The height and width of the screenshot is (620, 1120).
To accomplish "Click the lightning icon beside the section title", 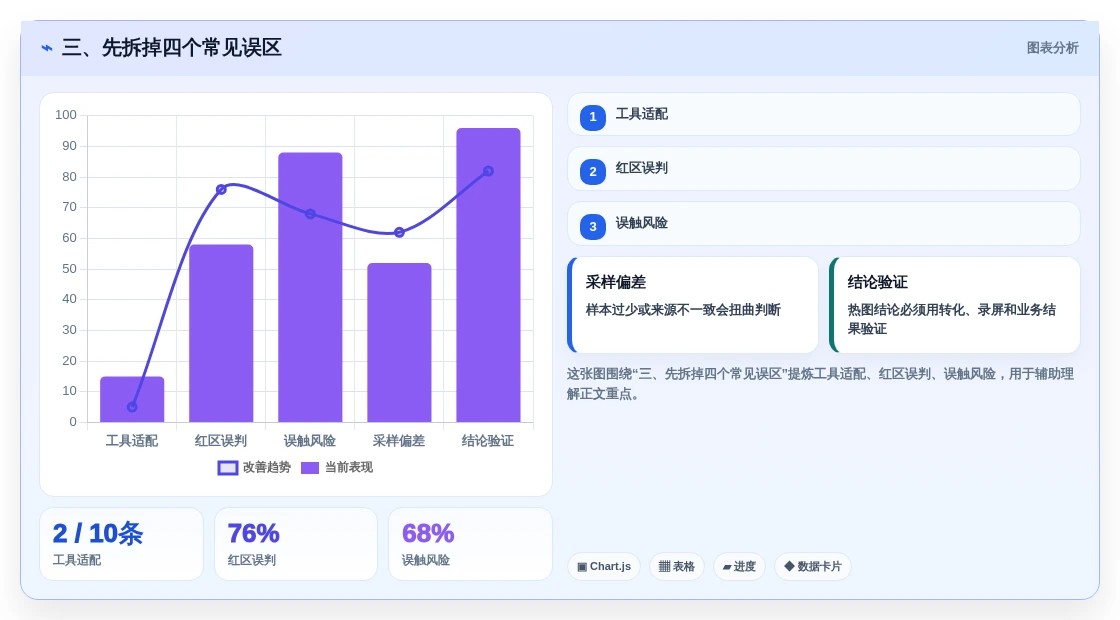I will [x=47, y=48].
